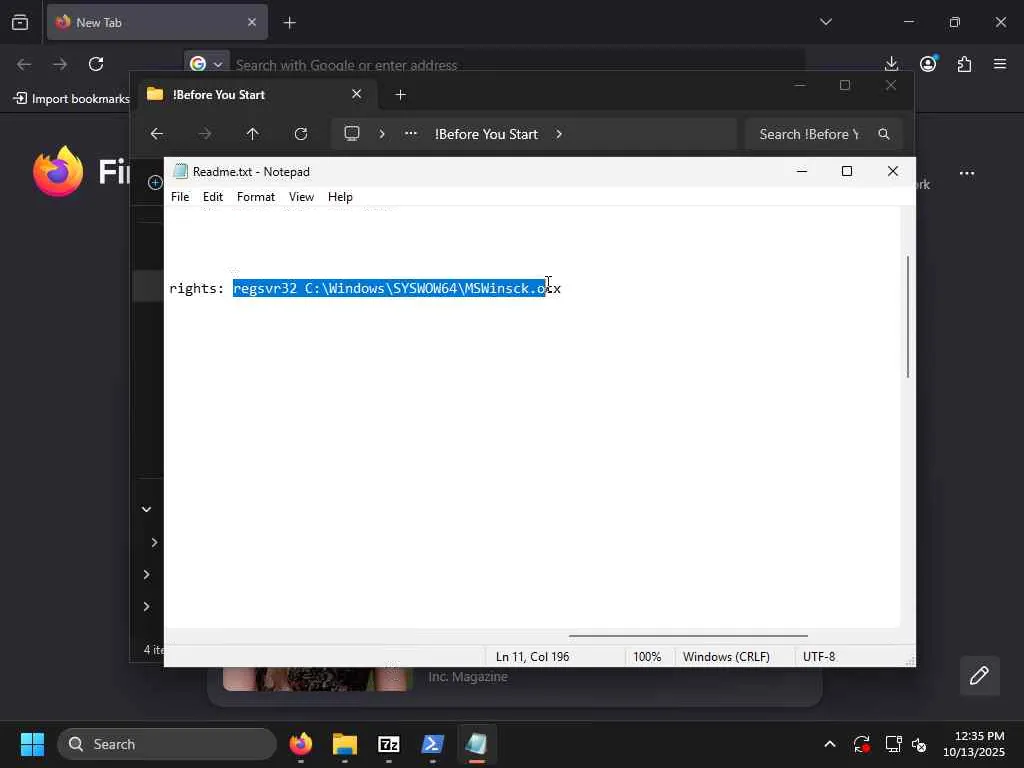Click the 100% zoom status entry
The image size is (1024, 768).
click(647, 656)
